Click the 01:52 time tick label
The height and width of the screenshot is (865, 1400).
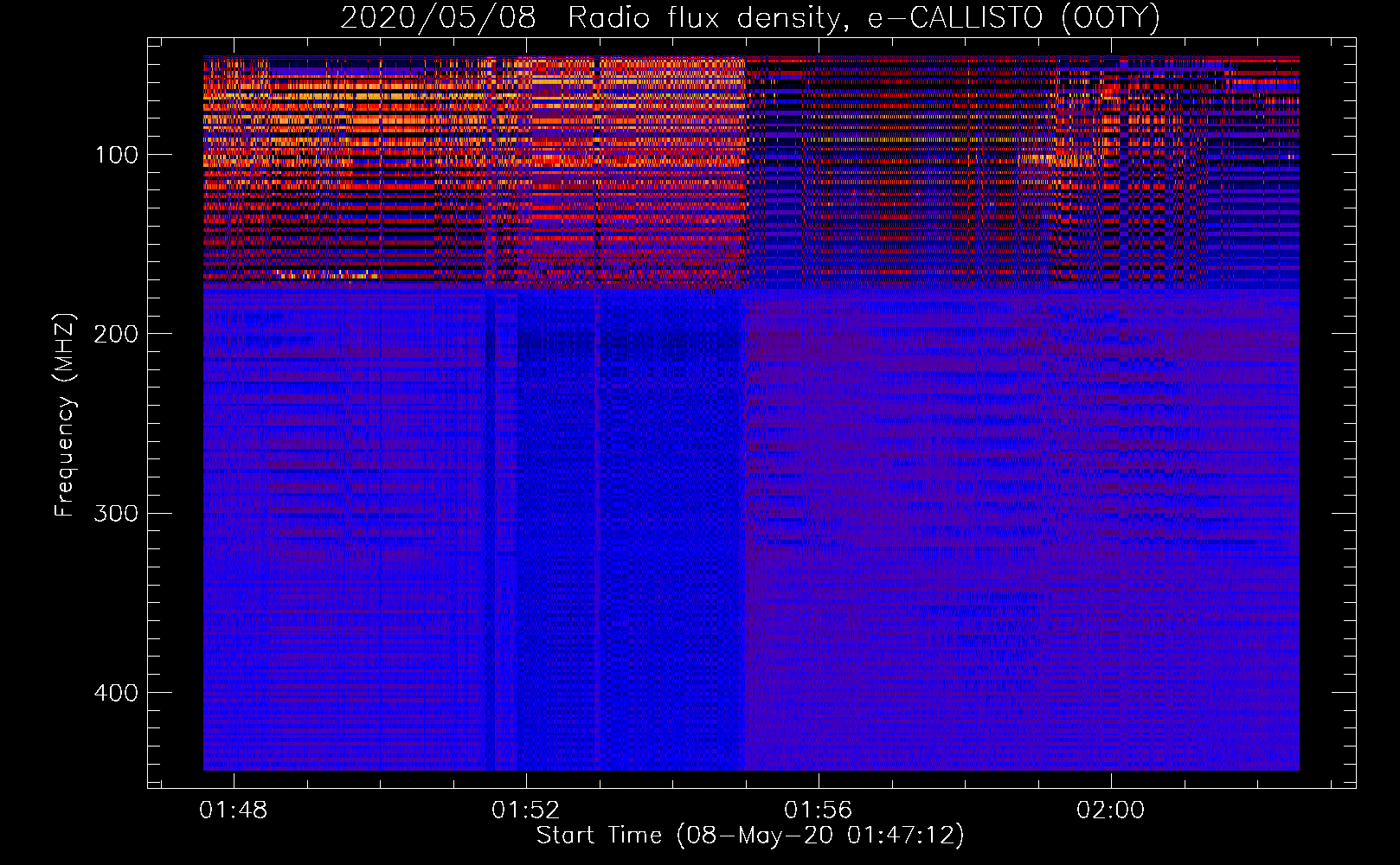click(x=525, y=811)
